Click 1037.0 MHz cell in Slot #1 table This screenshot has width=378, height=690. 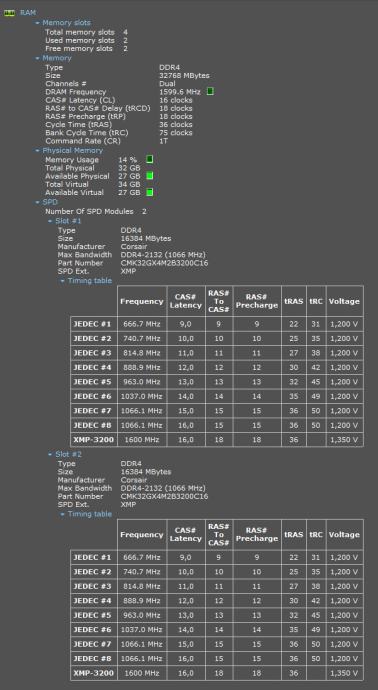pyautogui.click(x=142, y=396)
